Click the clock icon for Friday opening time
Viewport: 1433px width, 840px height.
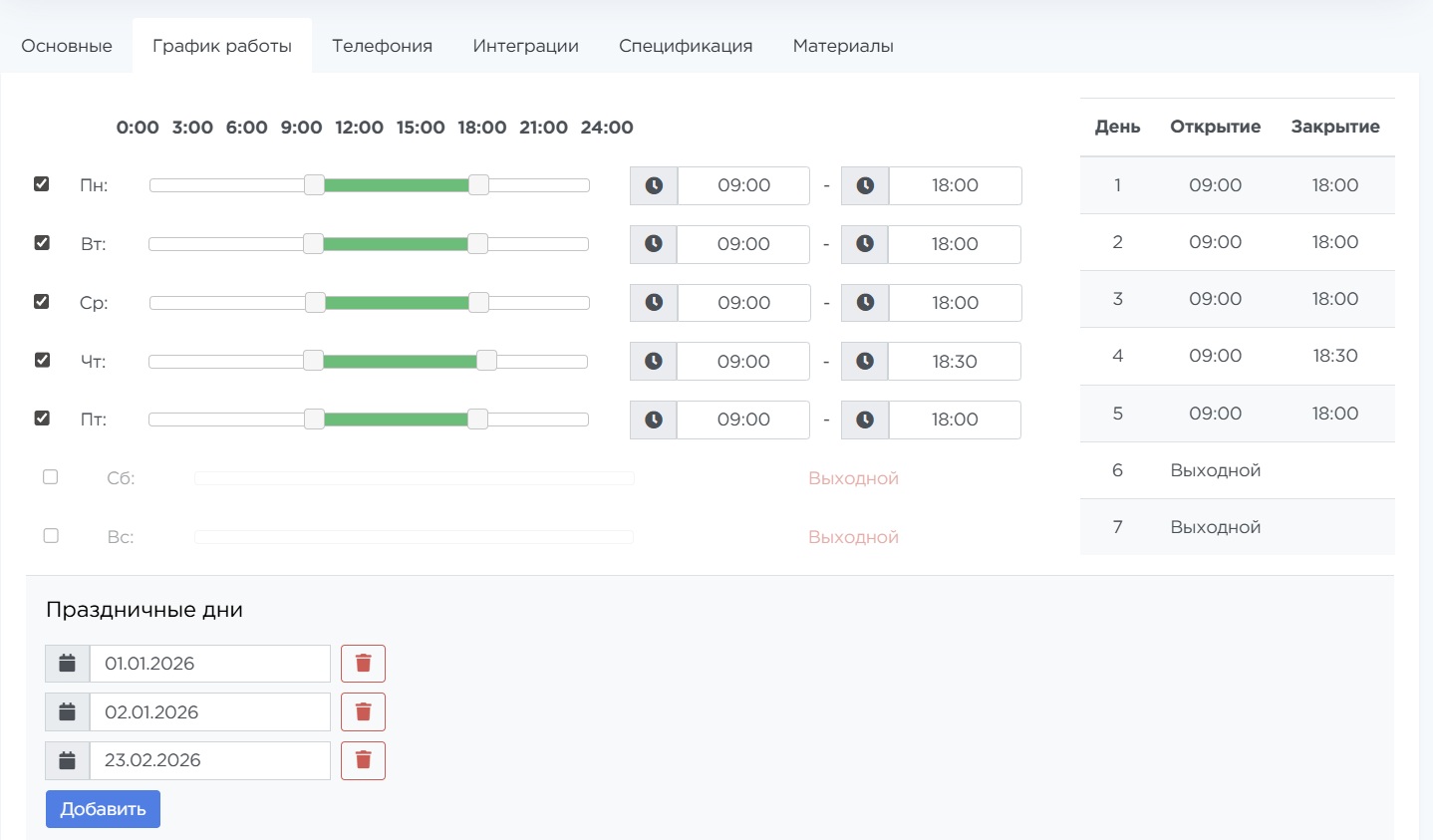(654, 420)
